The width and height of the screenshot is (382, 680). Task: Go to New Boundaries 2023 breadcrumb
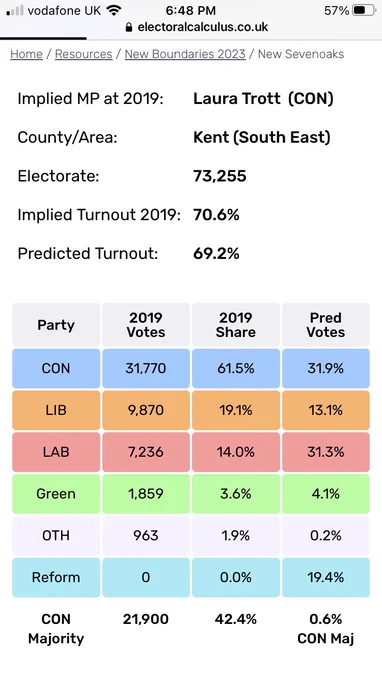pos(185,54)
